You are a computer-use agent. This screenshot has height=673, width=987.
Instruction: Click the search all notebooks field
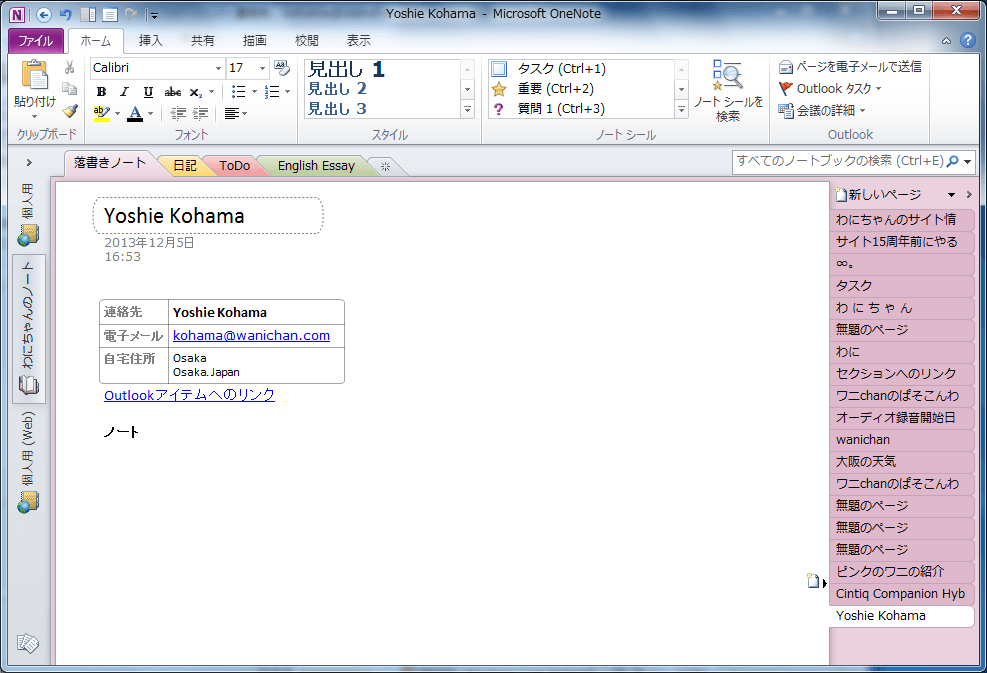click(840, 161)
